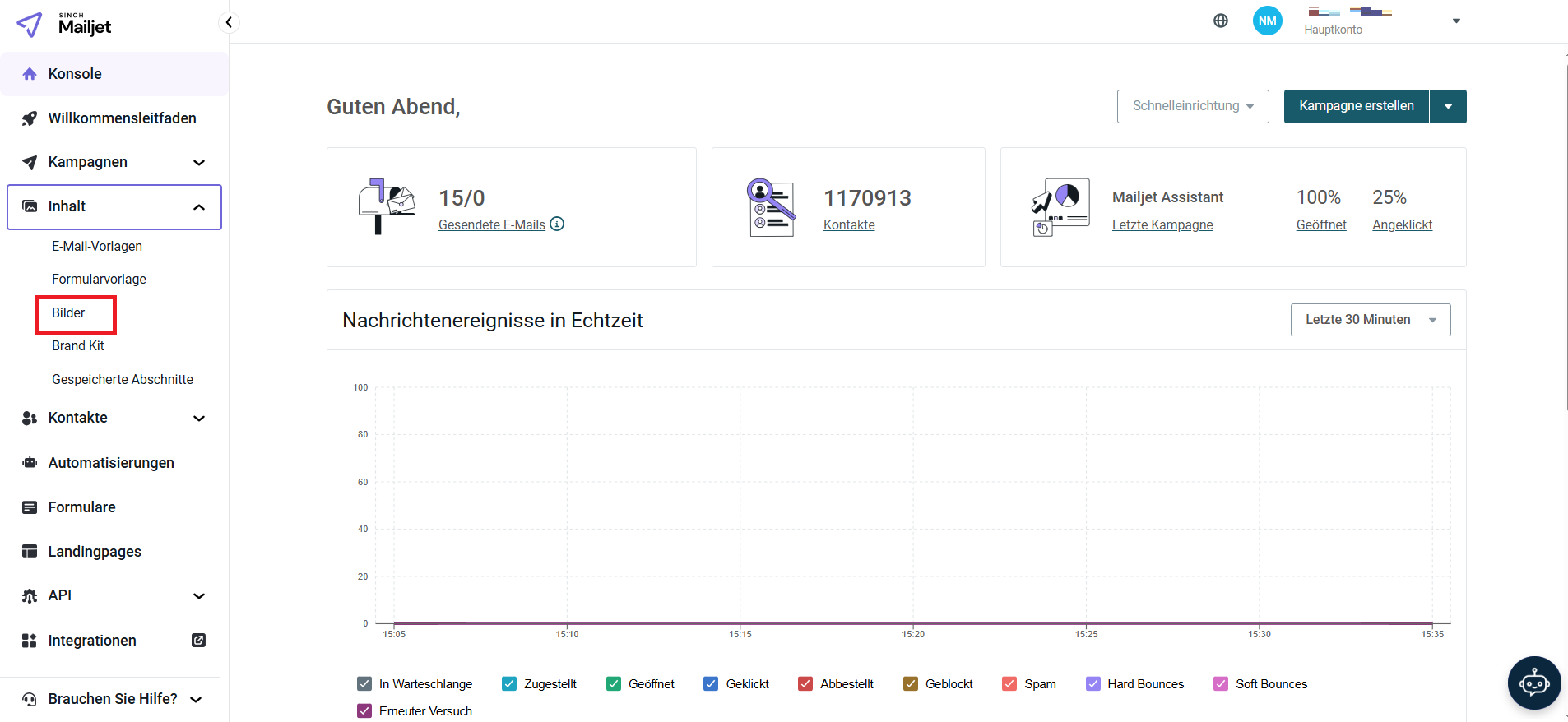Go to Konsole in the sidebar
The width and height of the screenshot is (1568, 722).
click(114, 74)
